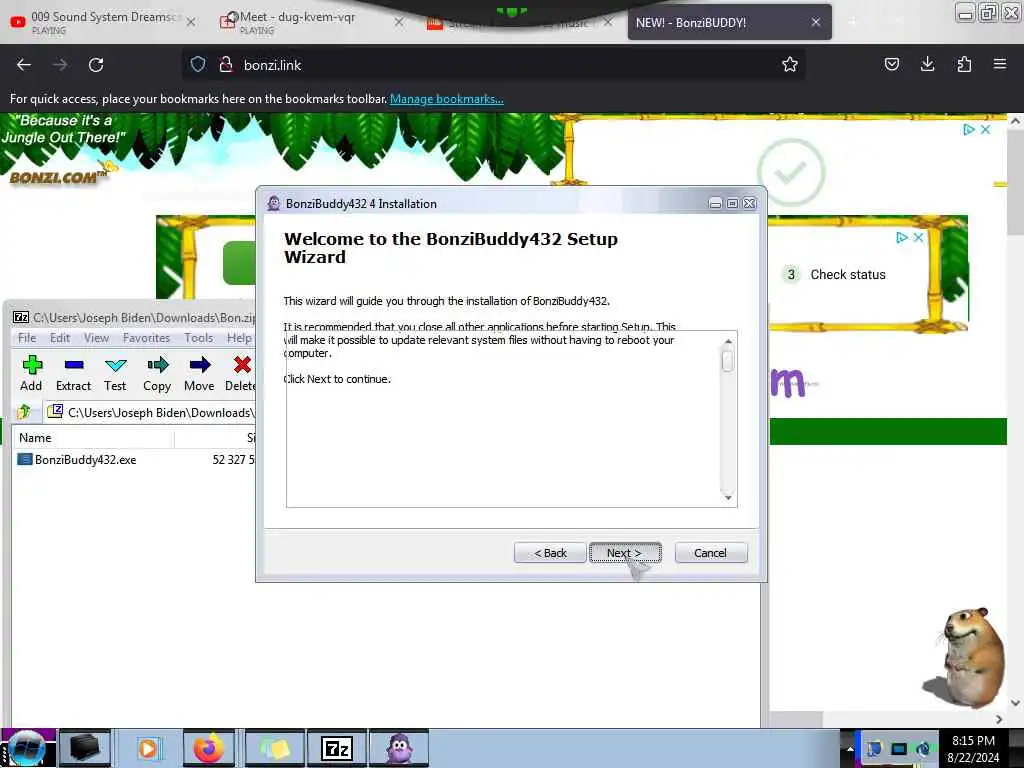Click the Check status ad item
Image resolution: width=1024 pixels, height=768 pixels.
[x=835, y=274]
